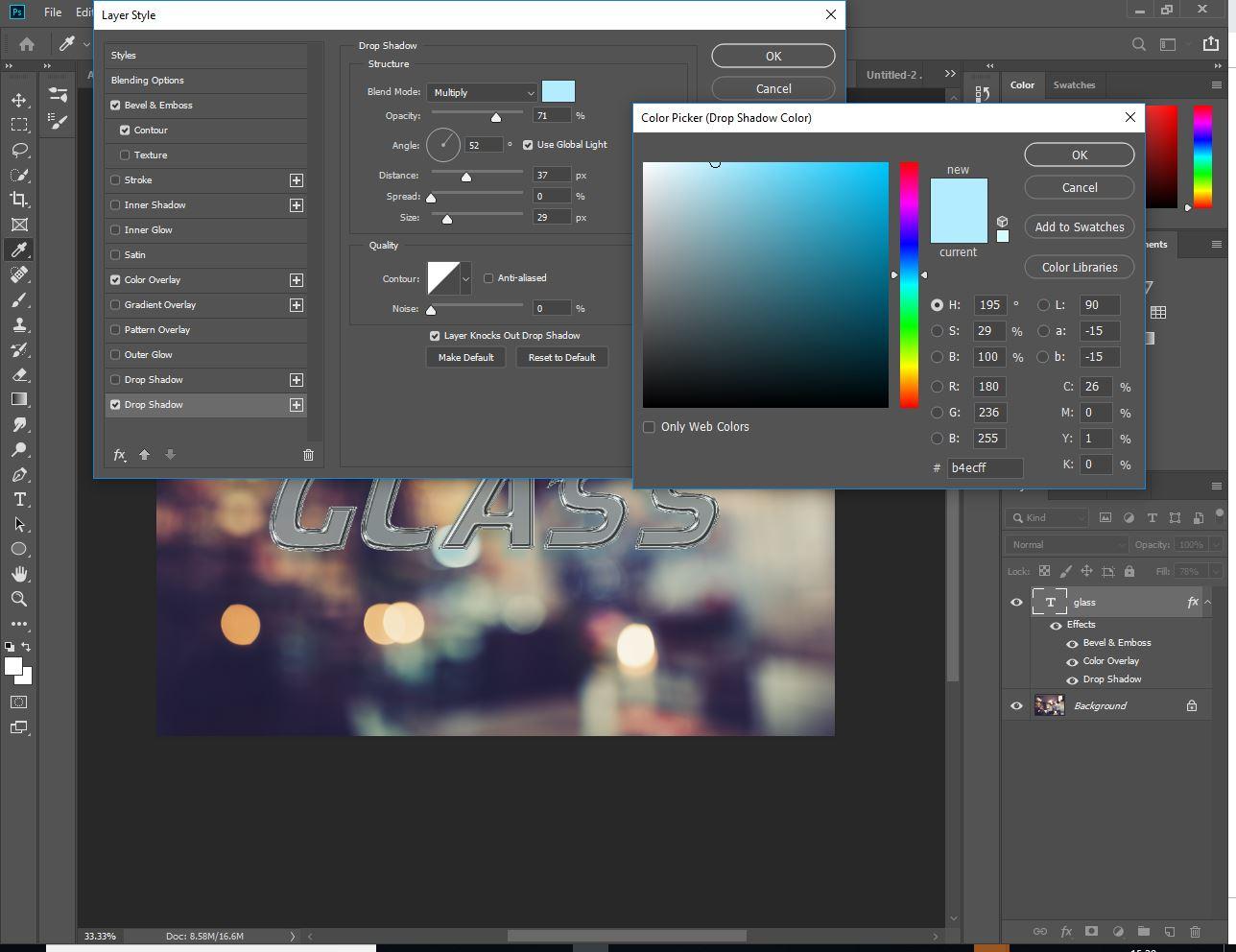Filter layers by type with T icon
The width and height of the screenshot is (1236, 952).
point(1152,517)
